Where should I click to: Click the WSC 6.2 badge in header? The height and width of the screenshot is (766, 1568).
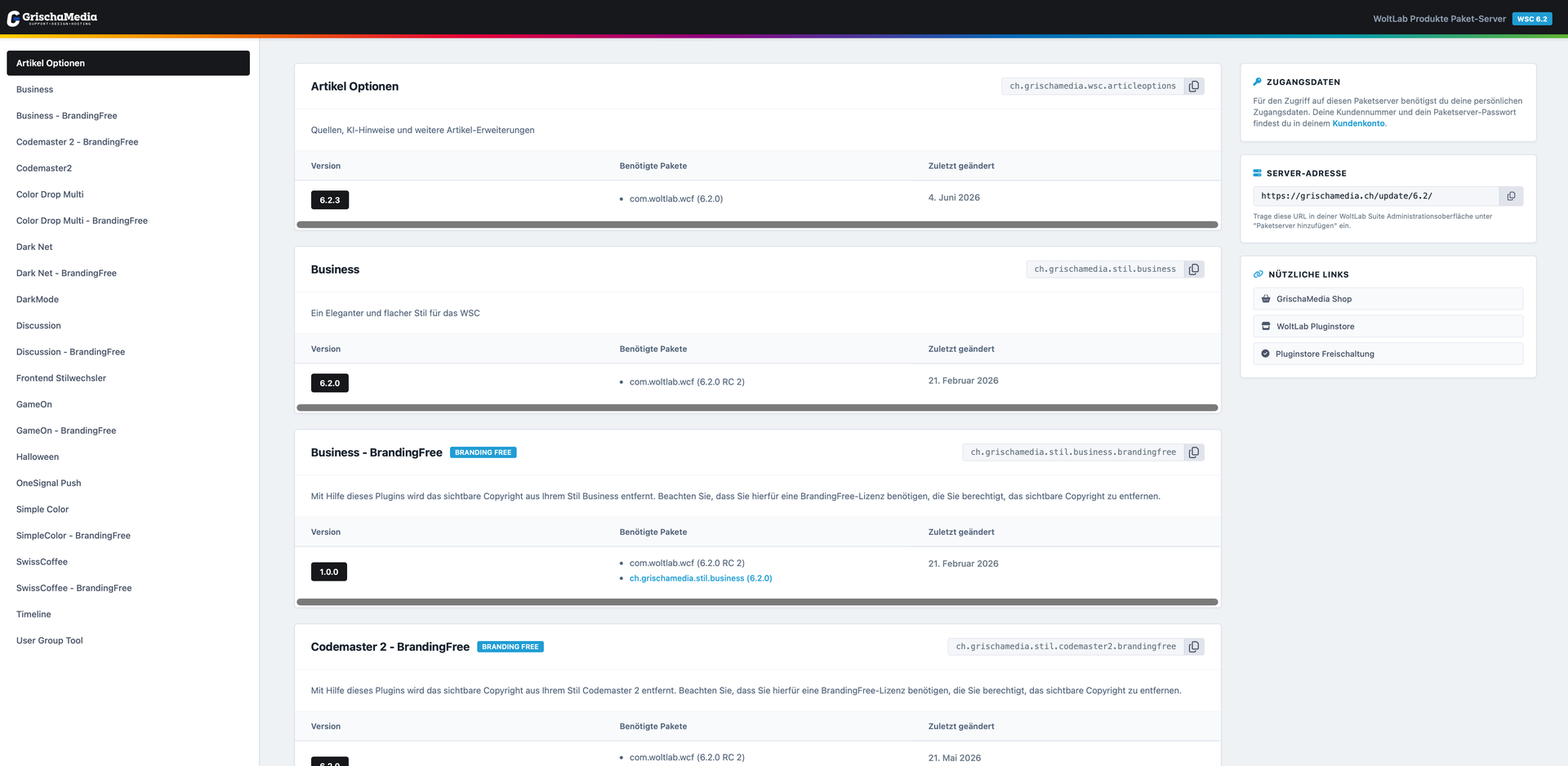[x=1532, y=19]
